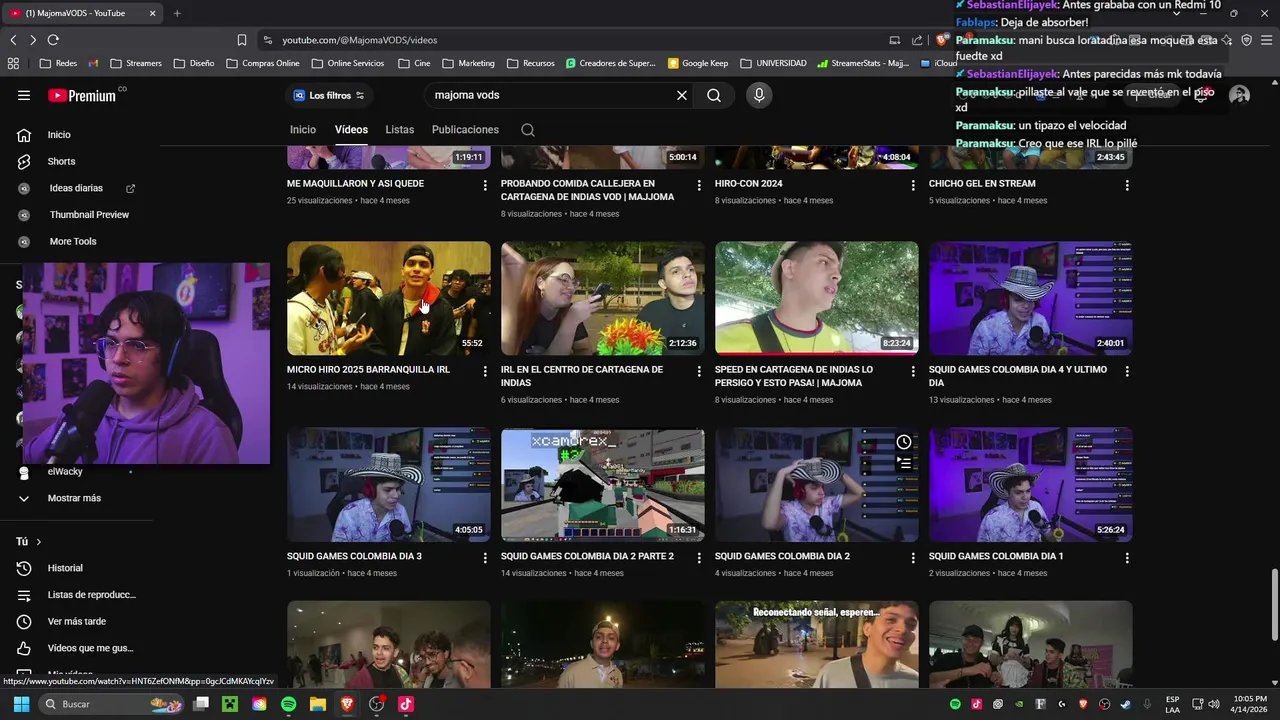Start voice search with the microphone

tap(759, 95)
